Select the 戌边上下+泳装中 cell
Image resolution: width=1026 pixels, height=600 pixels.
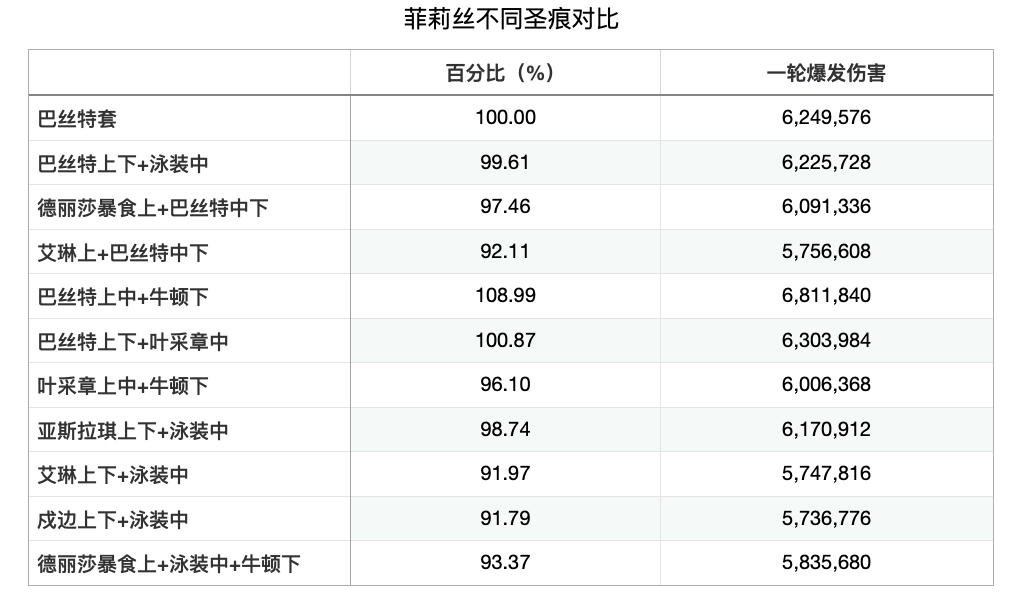click(x=113, y=519)
